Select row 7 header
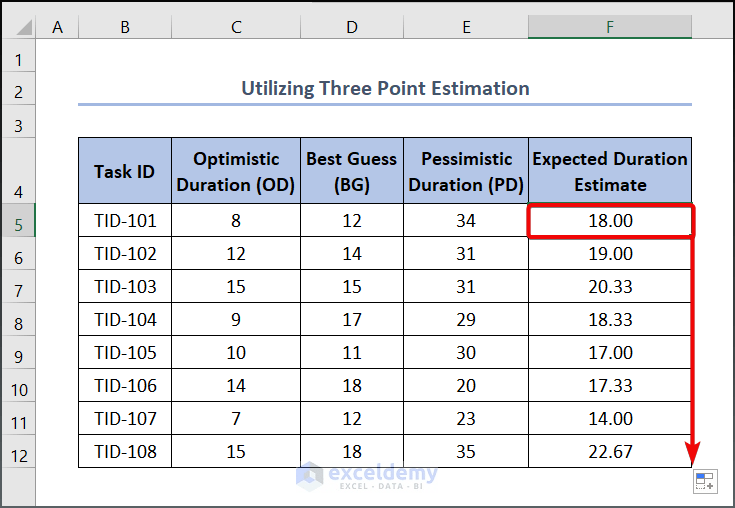The width and height of the screenshot is (735, 508). pos(18,286)
